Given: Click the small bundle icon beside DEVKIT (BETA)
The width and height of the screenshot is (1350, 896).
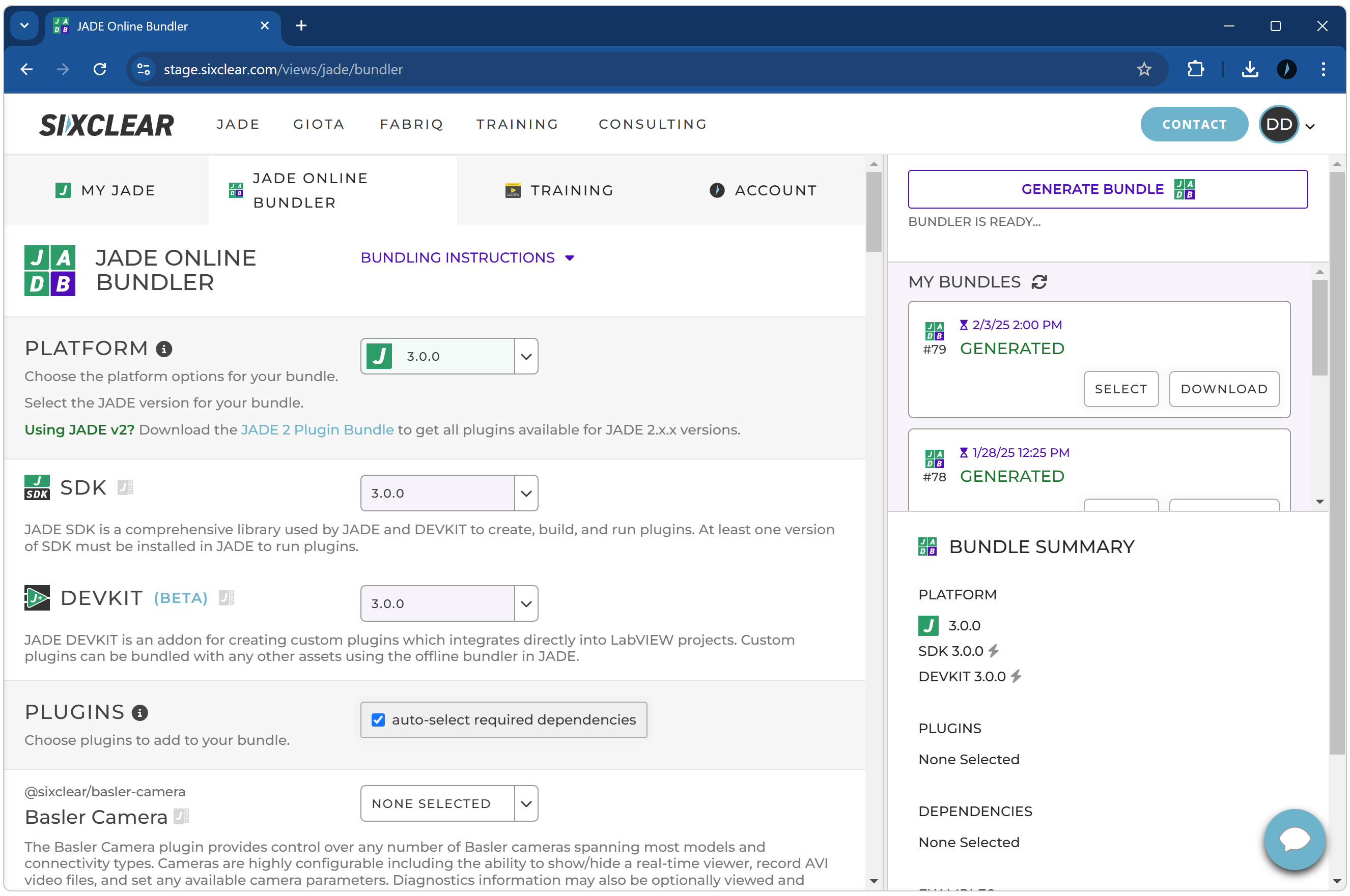Looking at the screenshot, I should coord(227,598).
